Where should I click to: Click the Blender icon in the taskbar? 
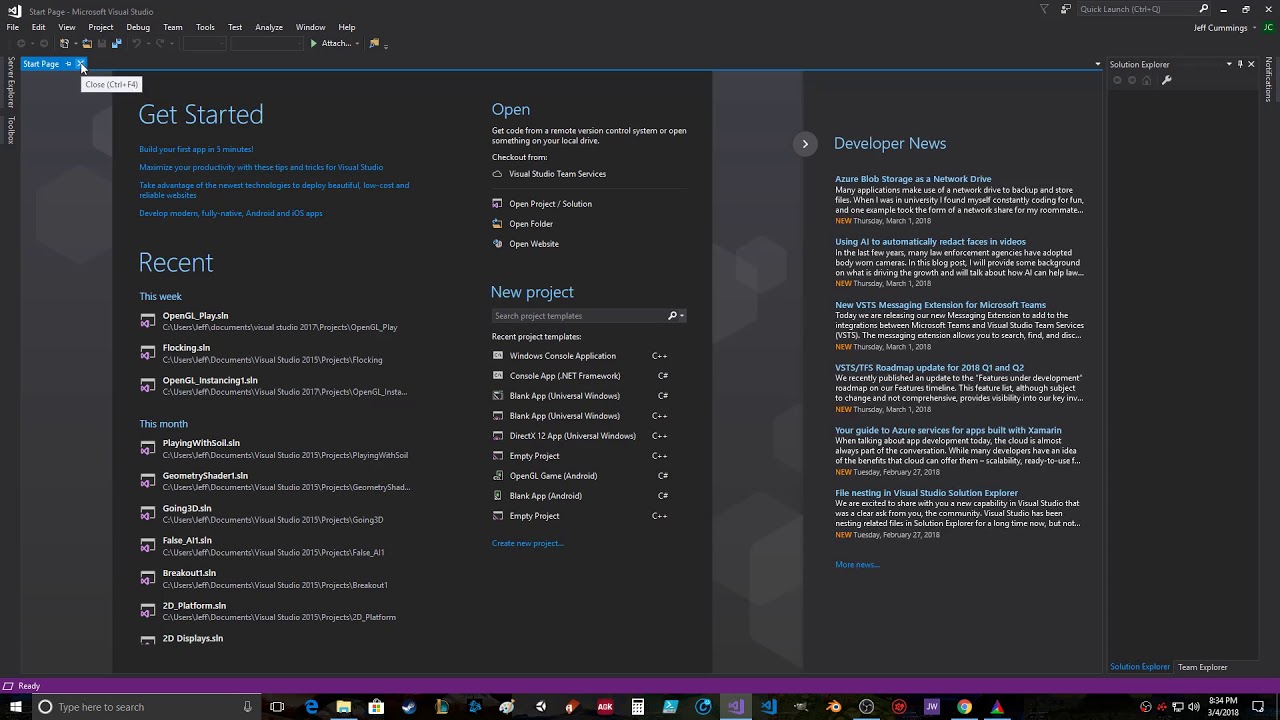834,707
